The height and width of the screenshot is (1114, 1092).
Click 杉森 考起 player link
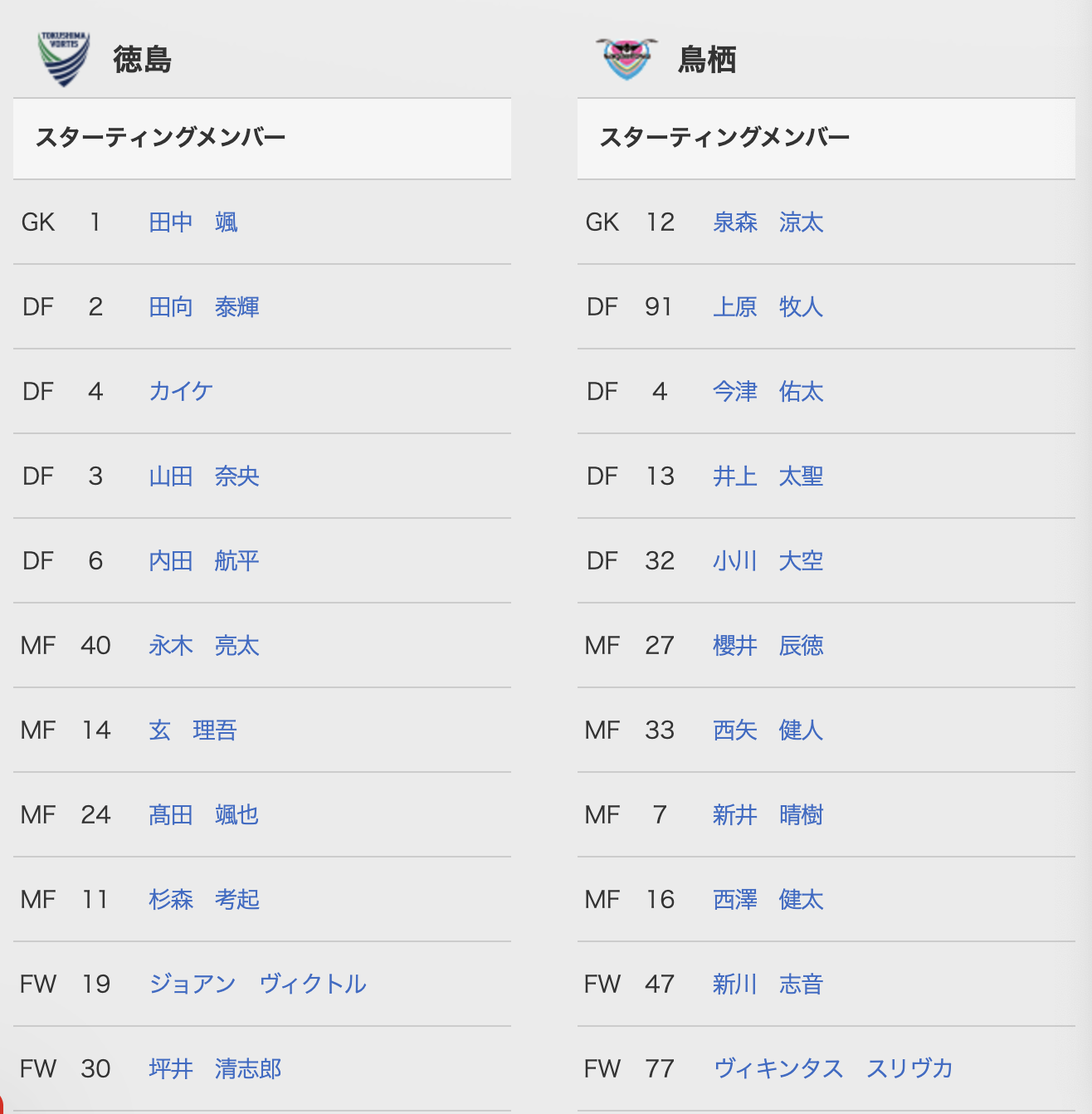[x=204, y=900]
